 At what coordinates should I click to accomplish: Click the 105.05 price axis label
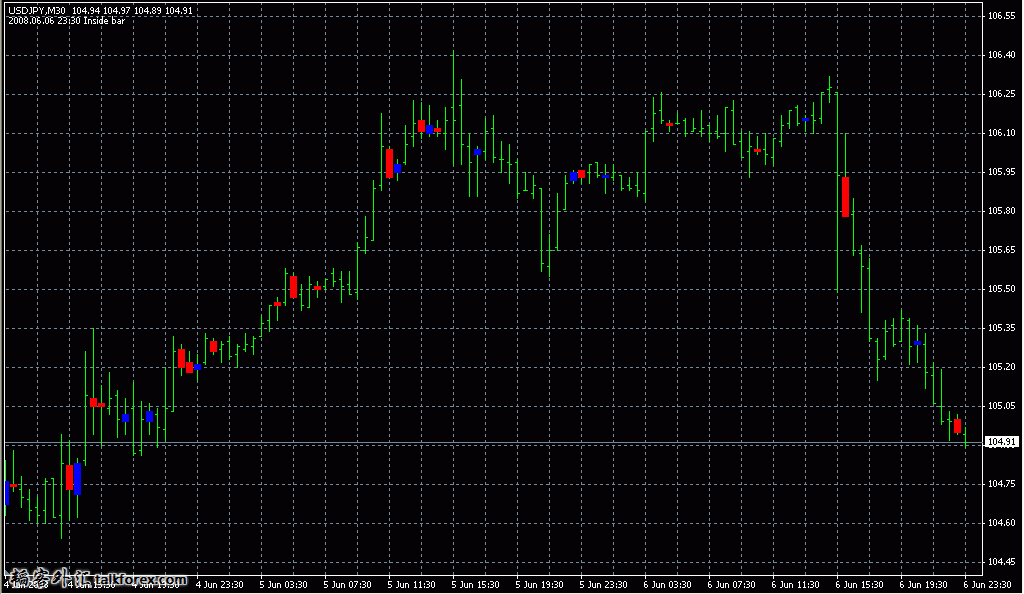point(1001,405)
